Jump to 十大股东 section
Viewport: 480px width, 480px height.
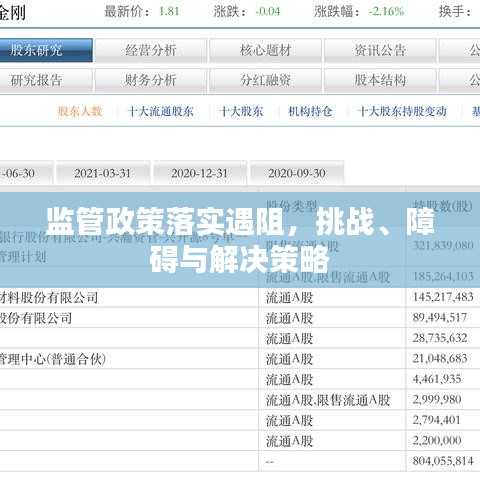tap(241, 111)
